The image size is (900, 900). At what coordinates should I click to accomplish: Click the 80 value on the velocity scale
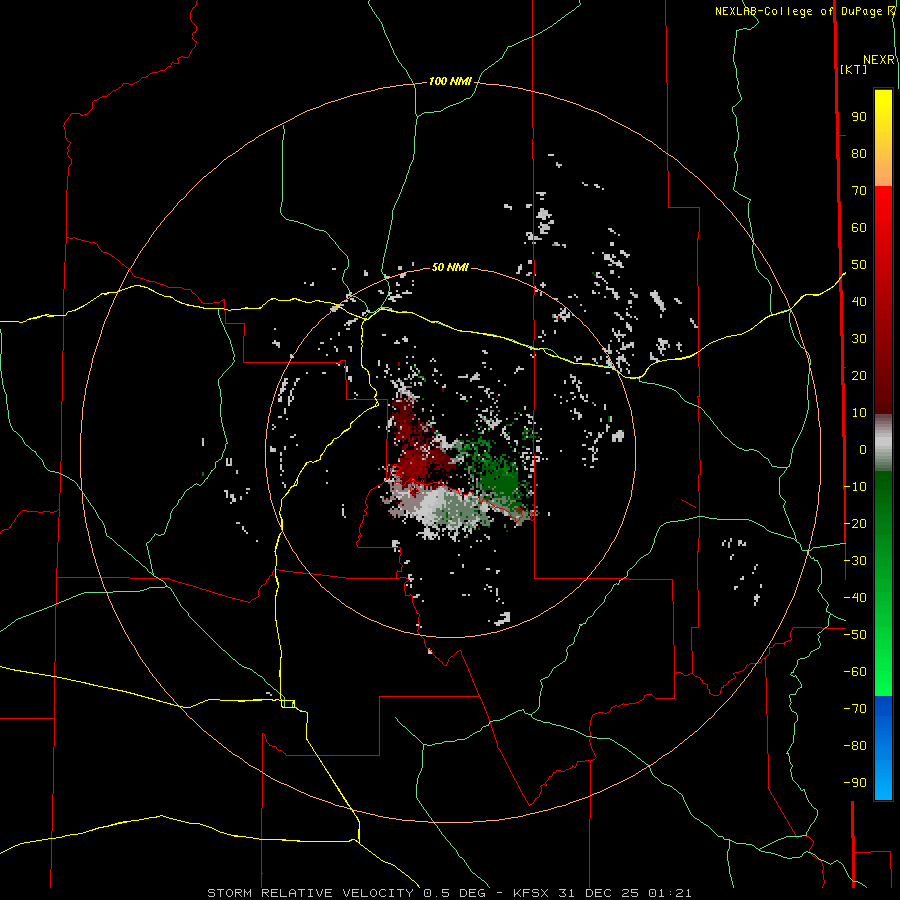click(x=859, y=154)
